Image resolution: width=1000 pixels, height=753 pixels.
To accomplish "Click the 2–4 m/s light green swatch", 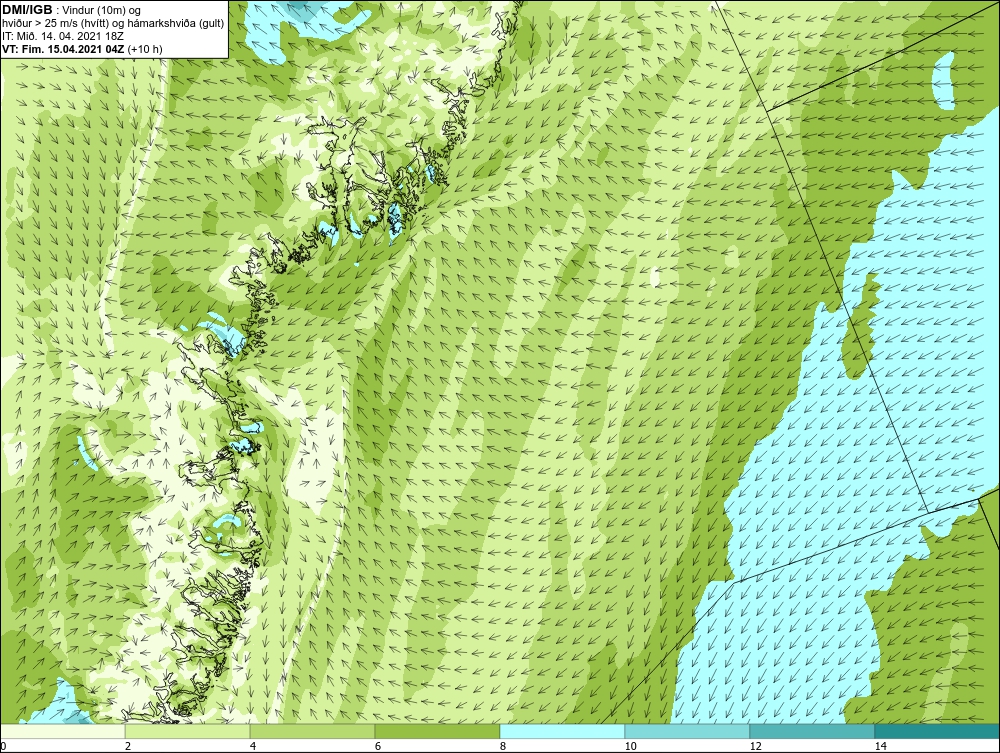I will click(x=188, y=731).
